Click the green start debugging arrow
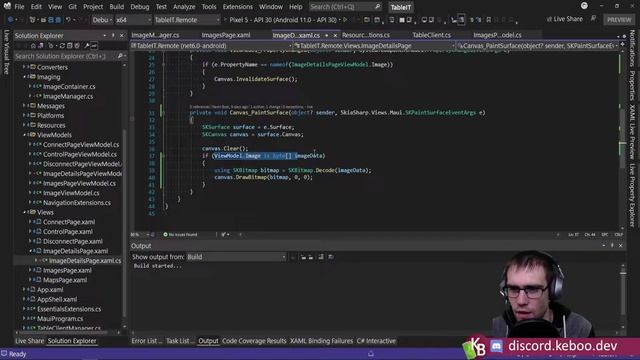Image resolution: width=640 pixels, height=360 pixels. pyautogui.click(x=345, y=20)
